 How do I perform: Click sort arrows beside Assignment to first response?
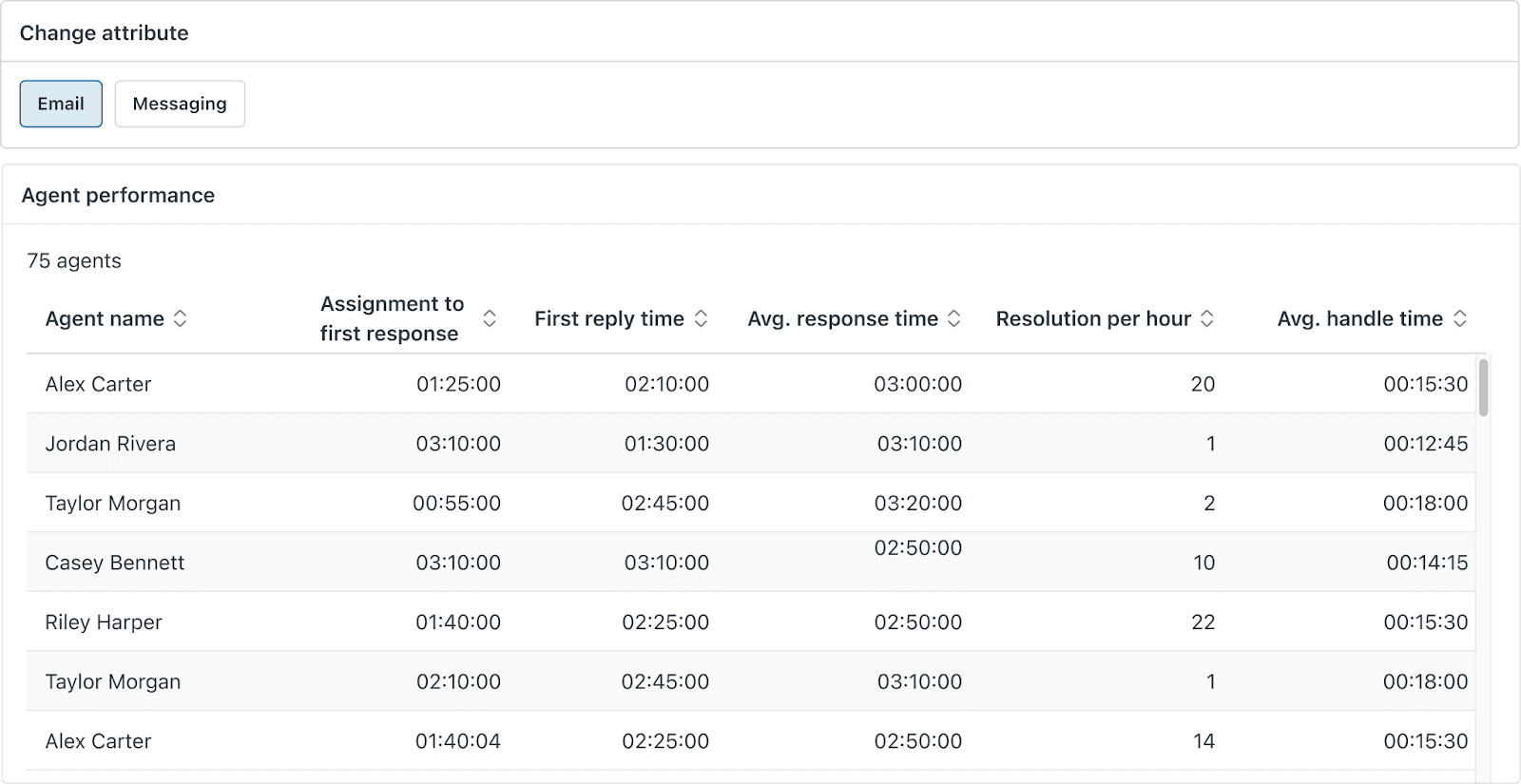[490, 318]
